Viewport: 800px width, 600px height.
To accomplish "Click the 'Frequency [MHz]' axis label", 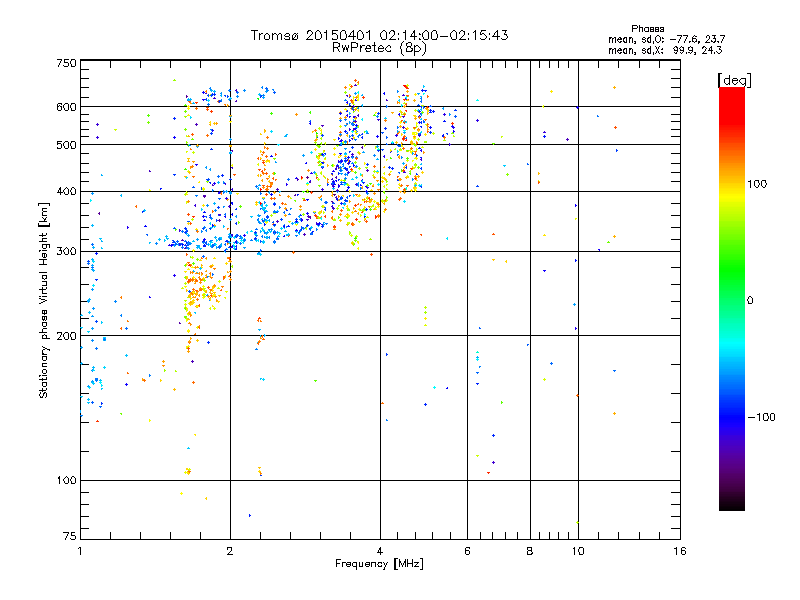I will point(379,564).
